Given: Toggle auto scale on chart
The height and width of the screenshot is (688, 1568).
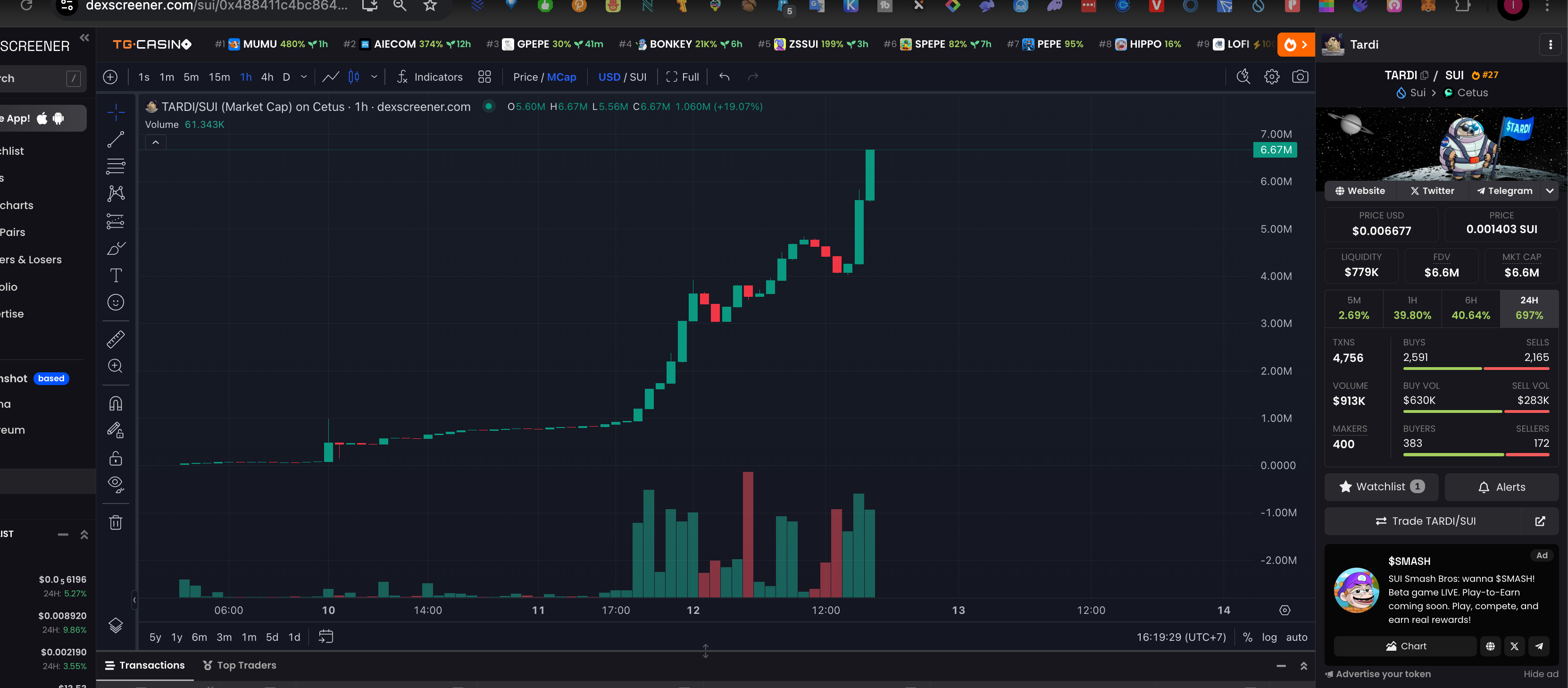Looking at the screenshot, I should pyautogui.click(x=1296, y=637).
